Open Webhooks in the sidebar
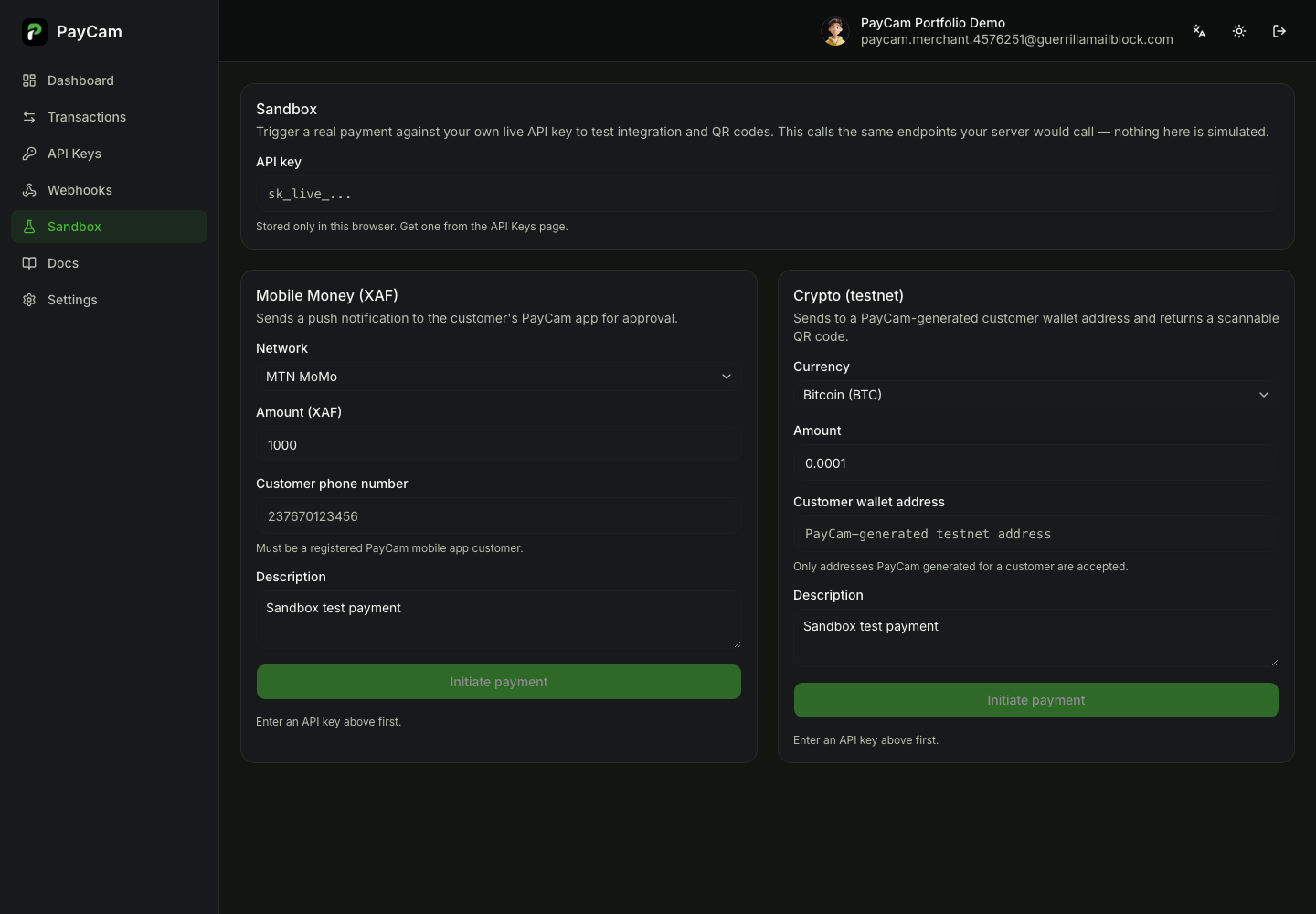 (x=110, y=190)
